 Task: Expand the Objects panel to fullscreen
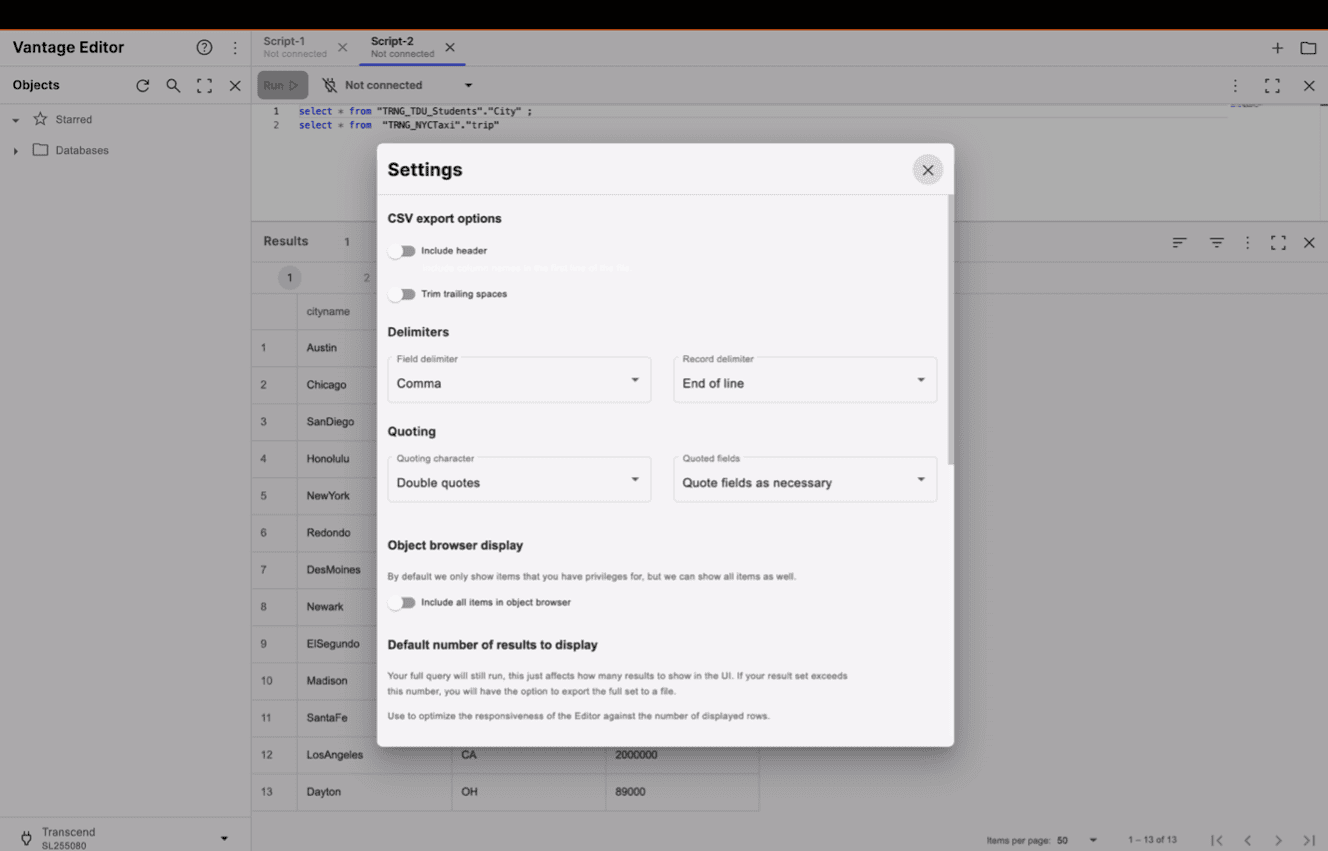click(204, 86)
